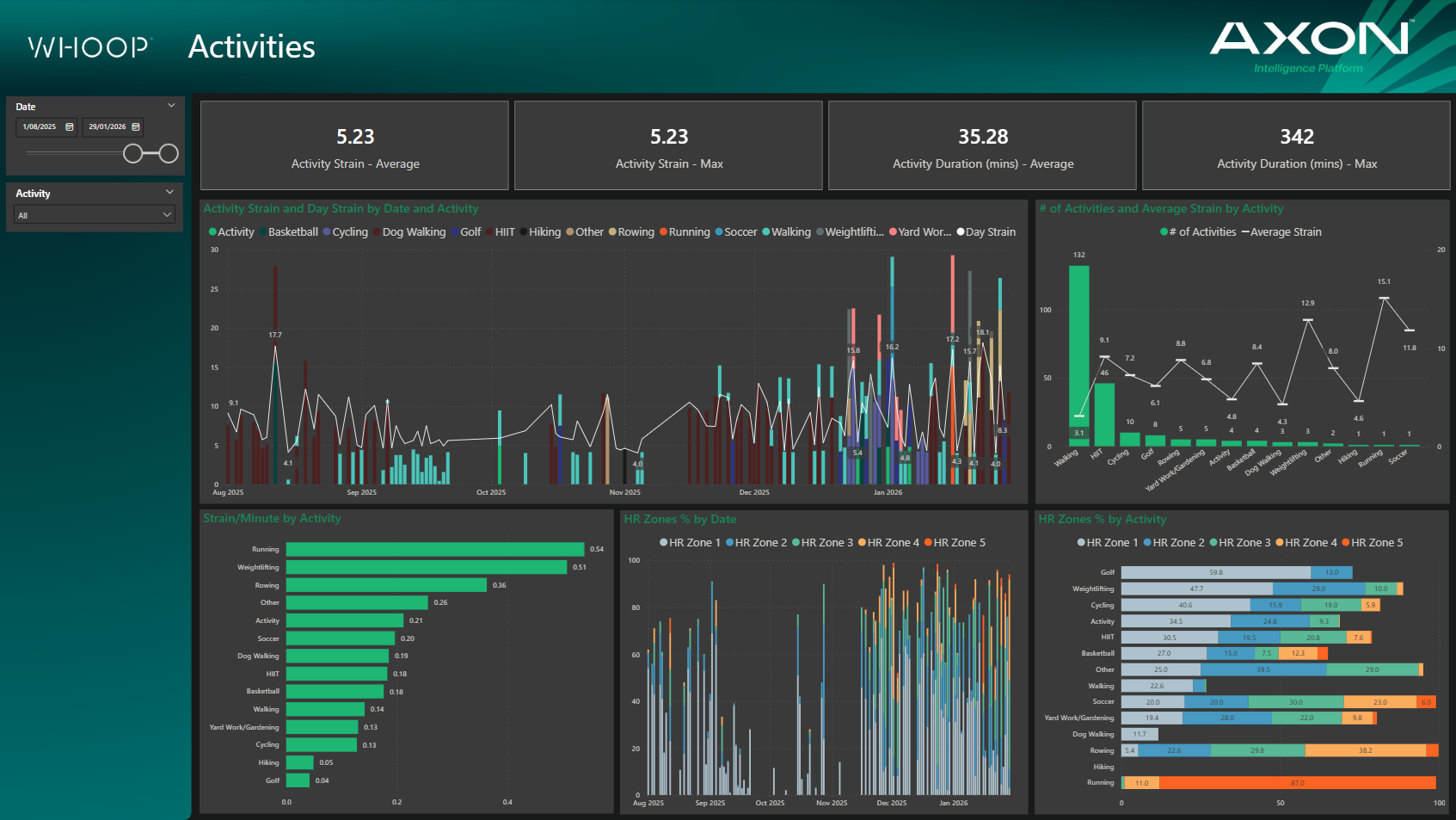Select the Cycling legend marker
The height and width of the screenshot is (820, 1456).
click(x=325, y=231)
